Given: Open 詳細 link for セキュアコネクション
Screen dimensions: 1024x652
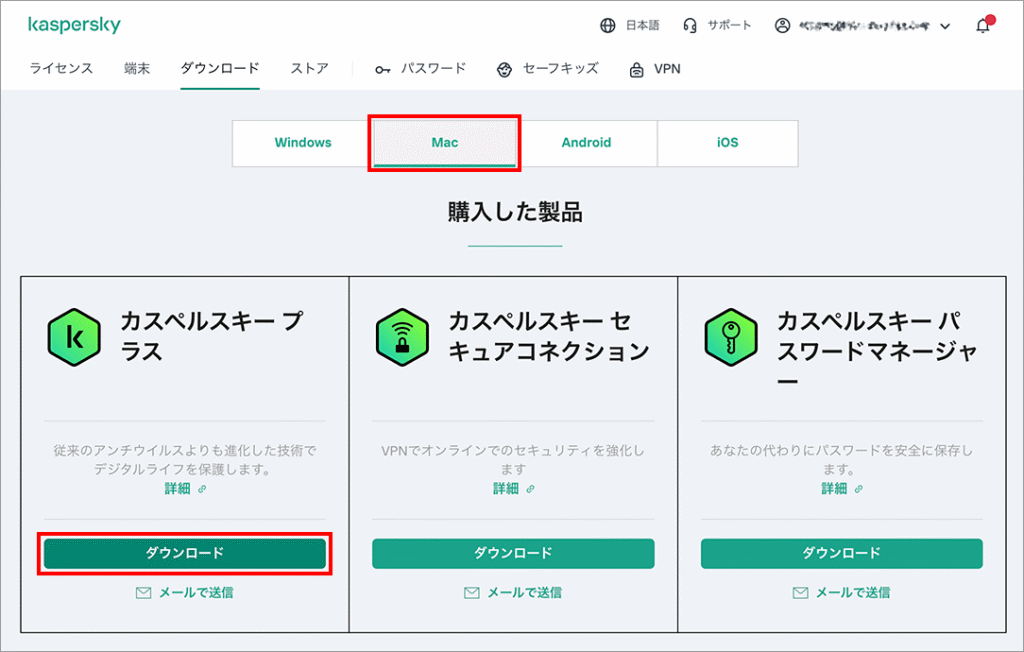Looking at the screenshot, I should click(x=505, y=489).
